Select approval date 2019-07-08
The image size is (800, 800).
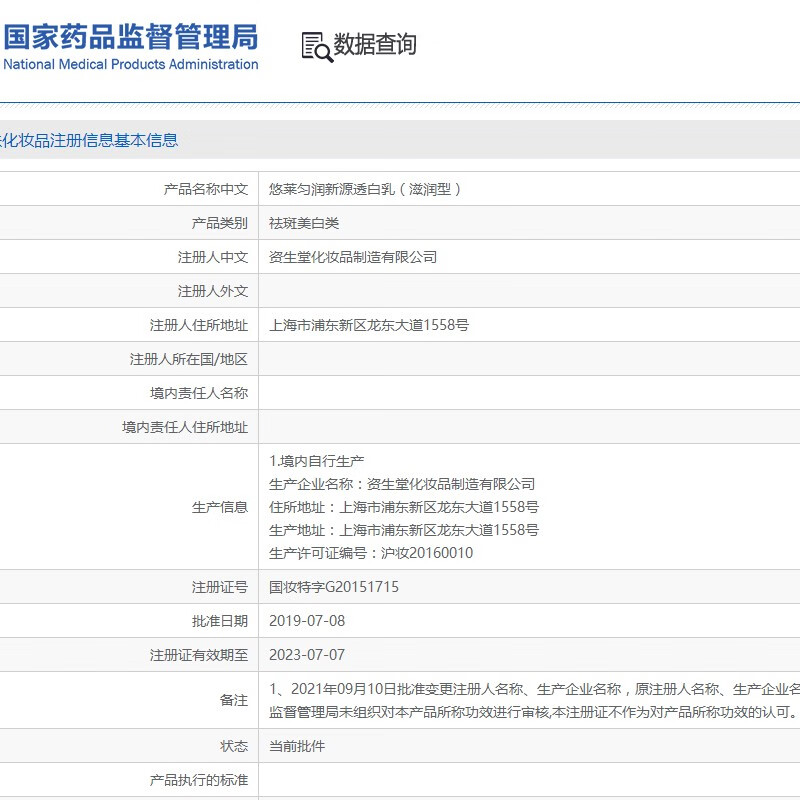click(307, 621)
